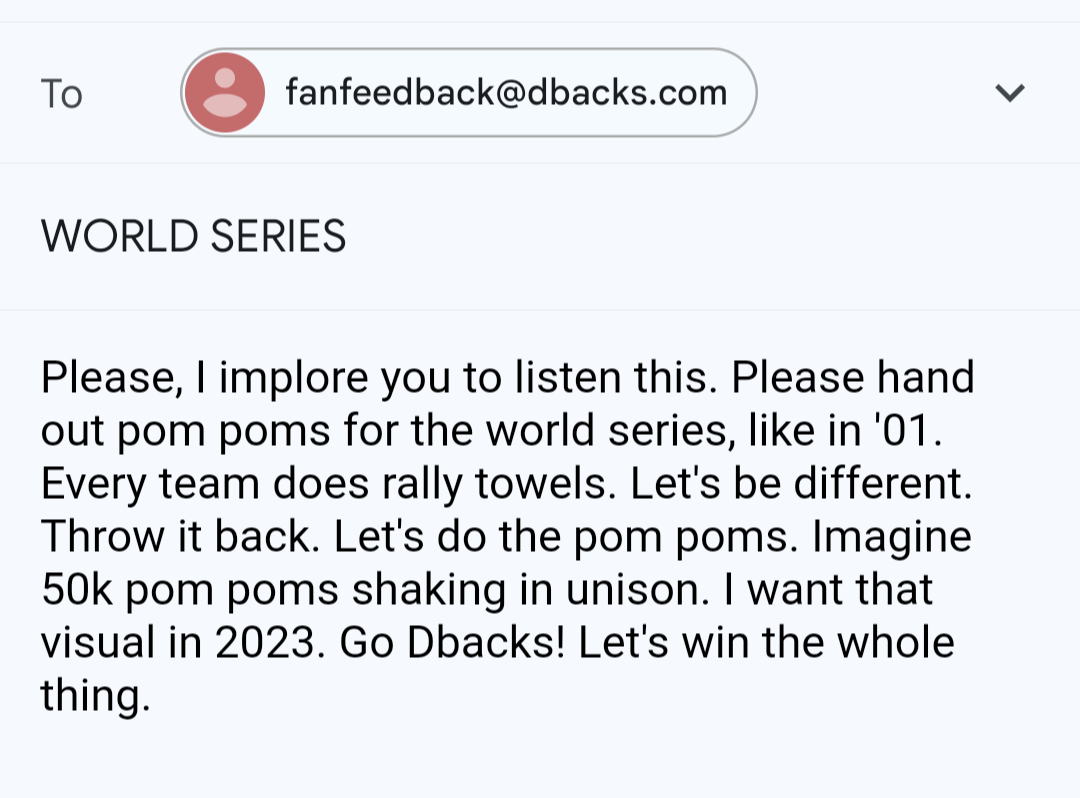This screenshot has width=1080, height=798.
Task: Click the word "SERIES" in the subject
Action: point(278,236)
